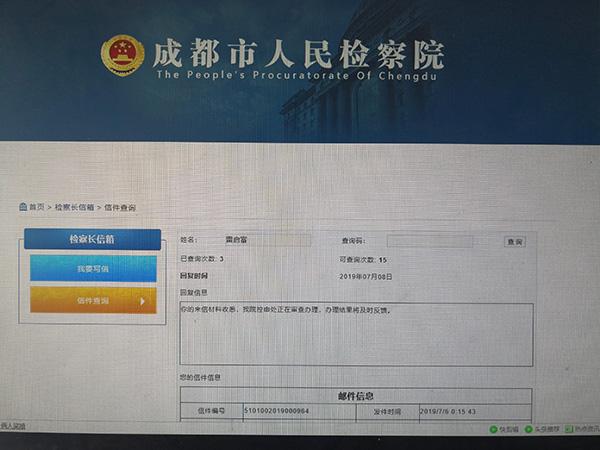Click the 检察长信箱 sidebar header

tap(92, 240)
